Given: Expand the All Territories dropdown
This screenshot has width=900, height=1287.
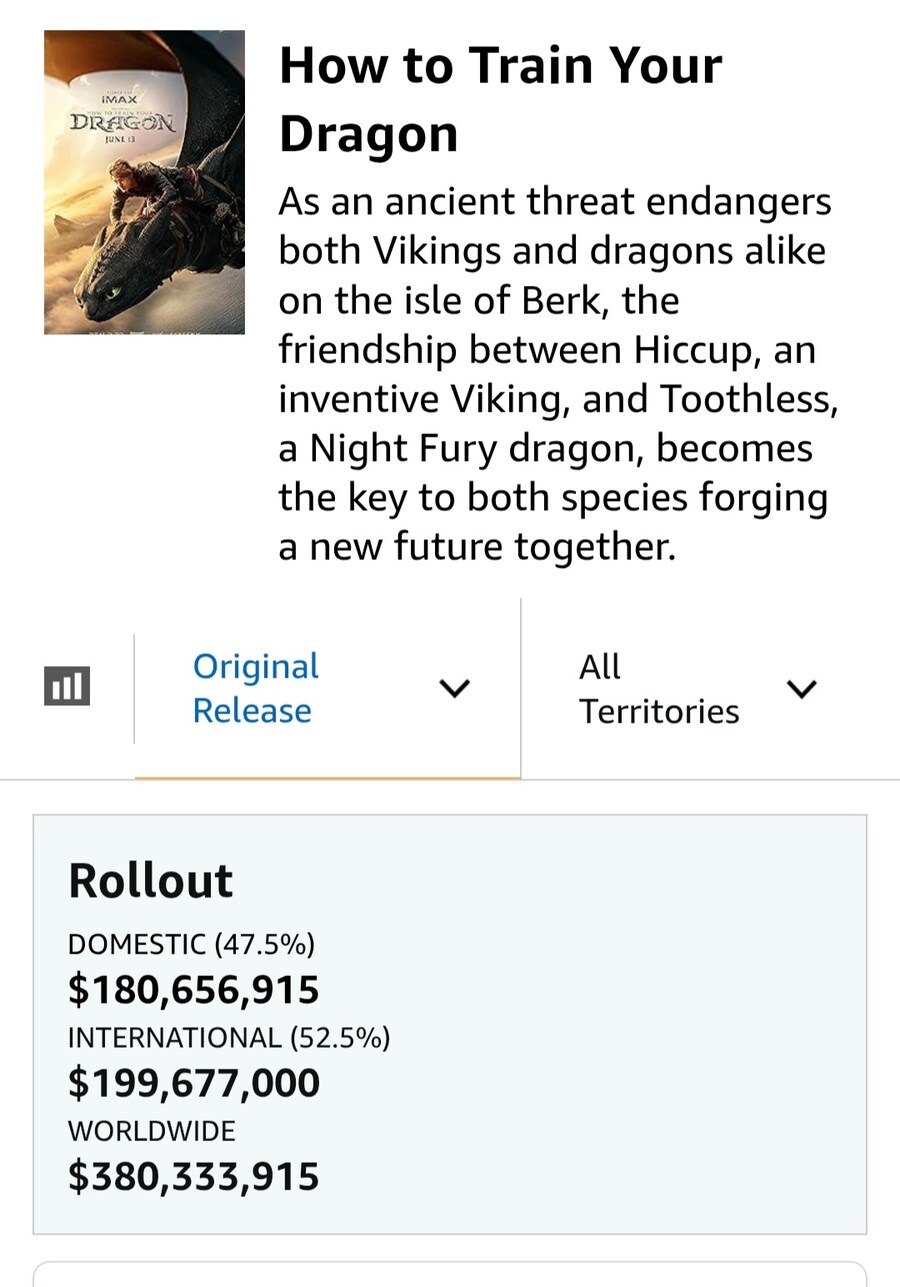Looking at the screenshot, I should pos(710,688).
